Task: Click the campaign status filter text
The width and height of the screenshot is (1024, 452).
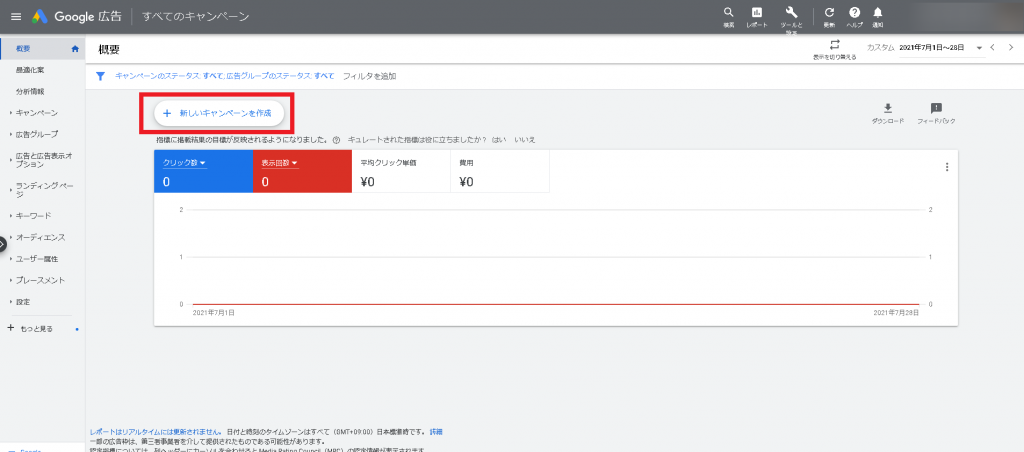Action: [169, 76]
